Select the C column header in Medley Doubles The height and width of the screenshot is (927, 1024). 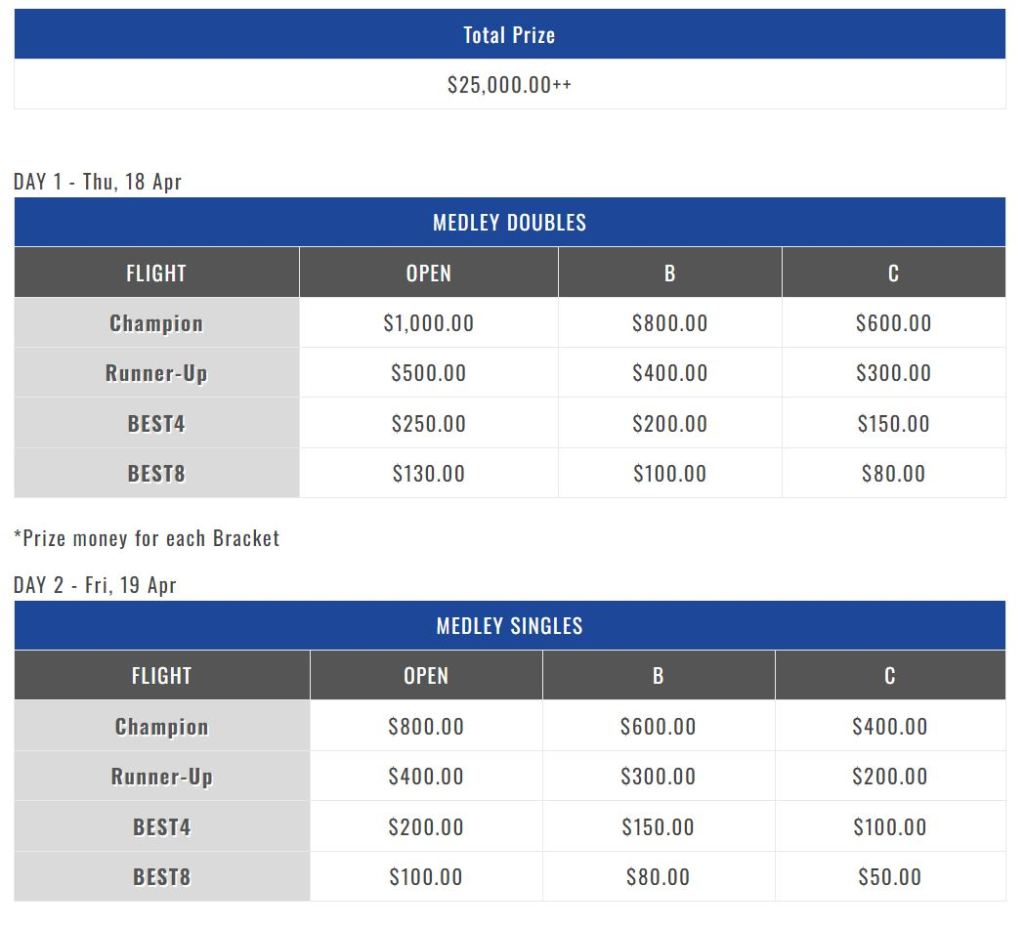coord(893,273)
